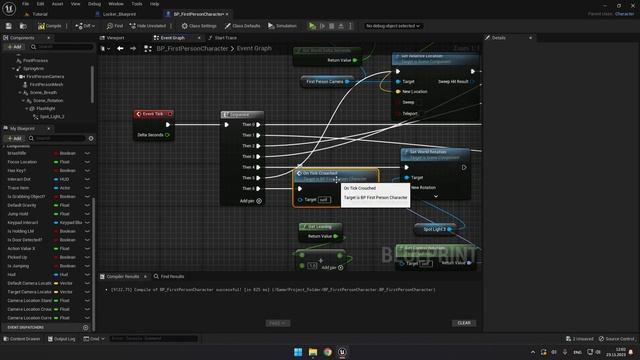The height and width of the screenshot is (360, 640).
Task: Open play options three-dot menu
Action: pyautogui.click(x=350, y=26)
